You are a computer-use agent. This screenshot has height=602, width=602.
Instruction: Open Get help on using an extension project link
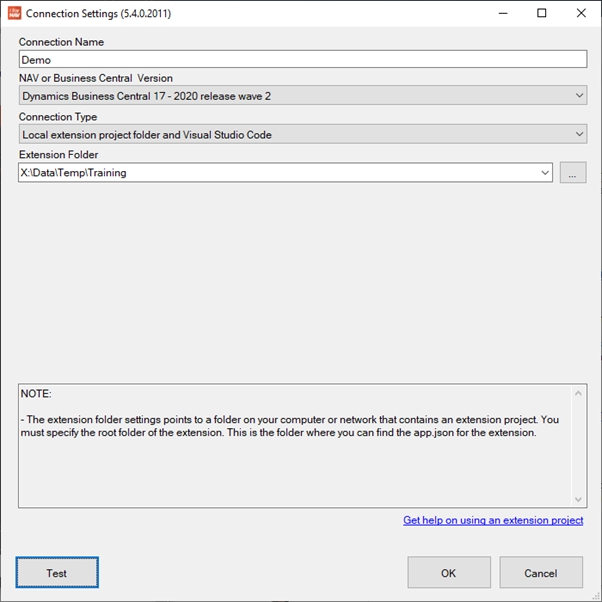[x=493, y=520]
